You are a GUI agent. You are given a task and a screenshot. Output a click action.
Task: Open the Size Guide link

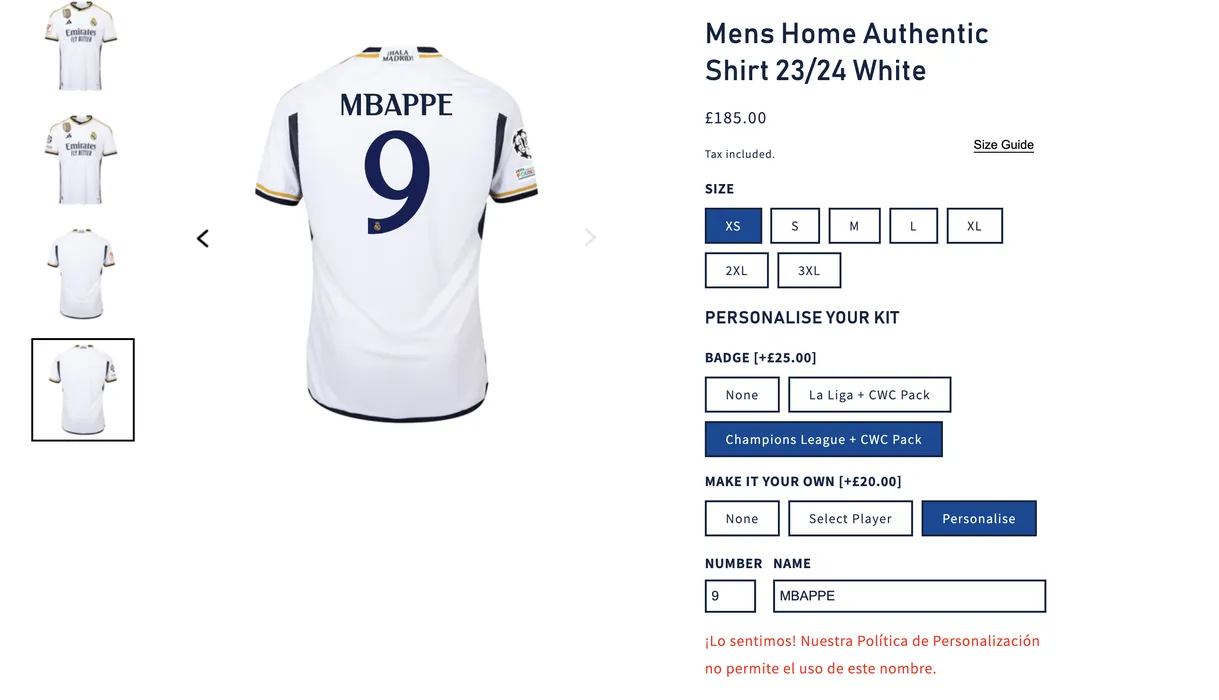click(x=1003, y=145)
